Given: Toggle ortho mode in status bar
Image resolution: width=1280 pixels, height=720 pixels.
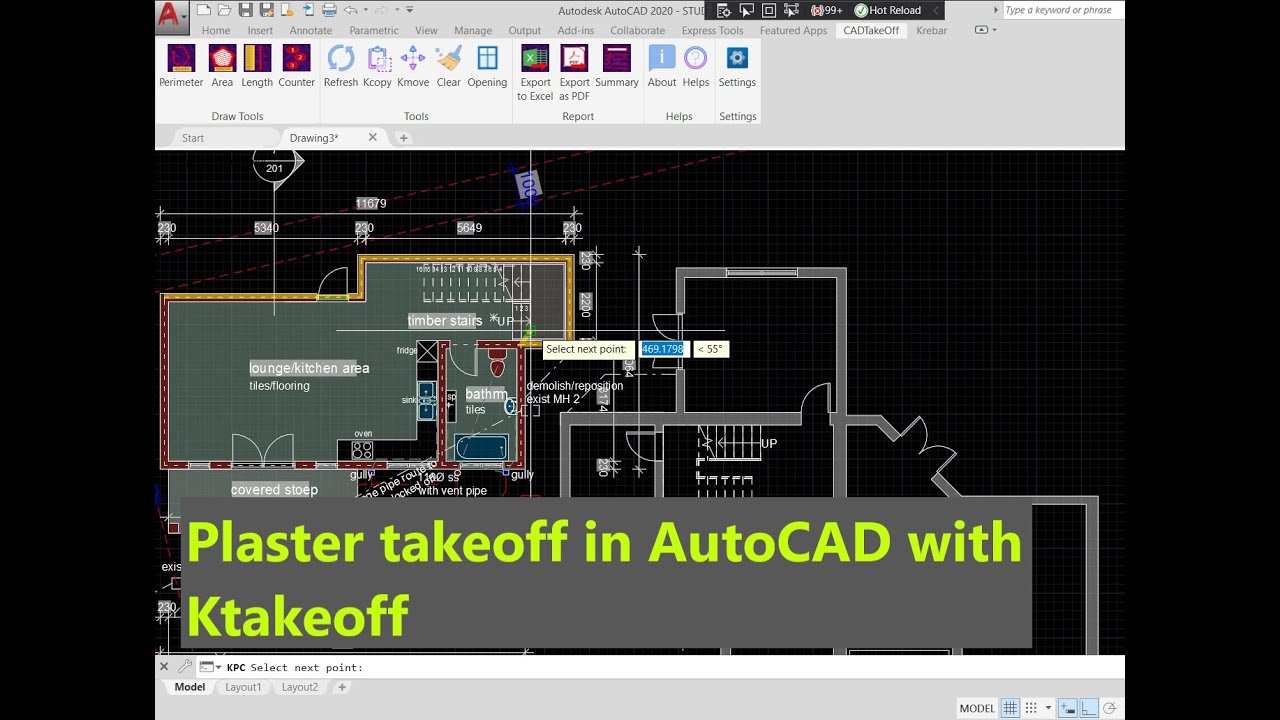Looking at the screenshot, I should click(1089, 708).
